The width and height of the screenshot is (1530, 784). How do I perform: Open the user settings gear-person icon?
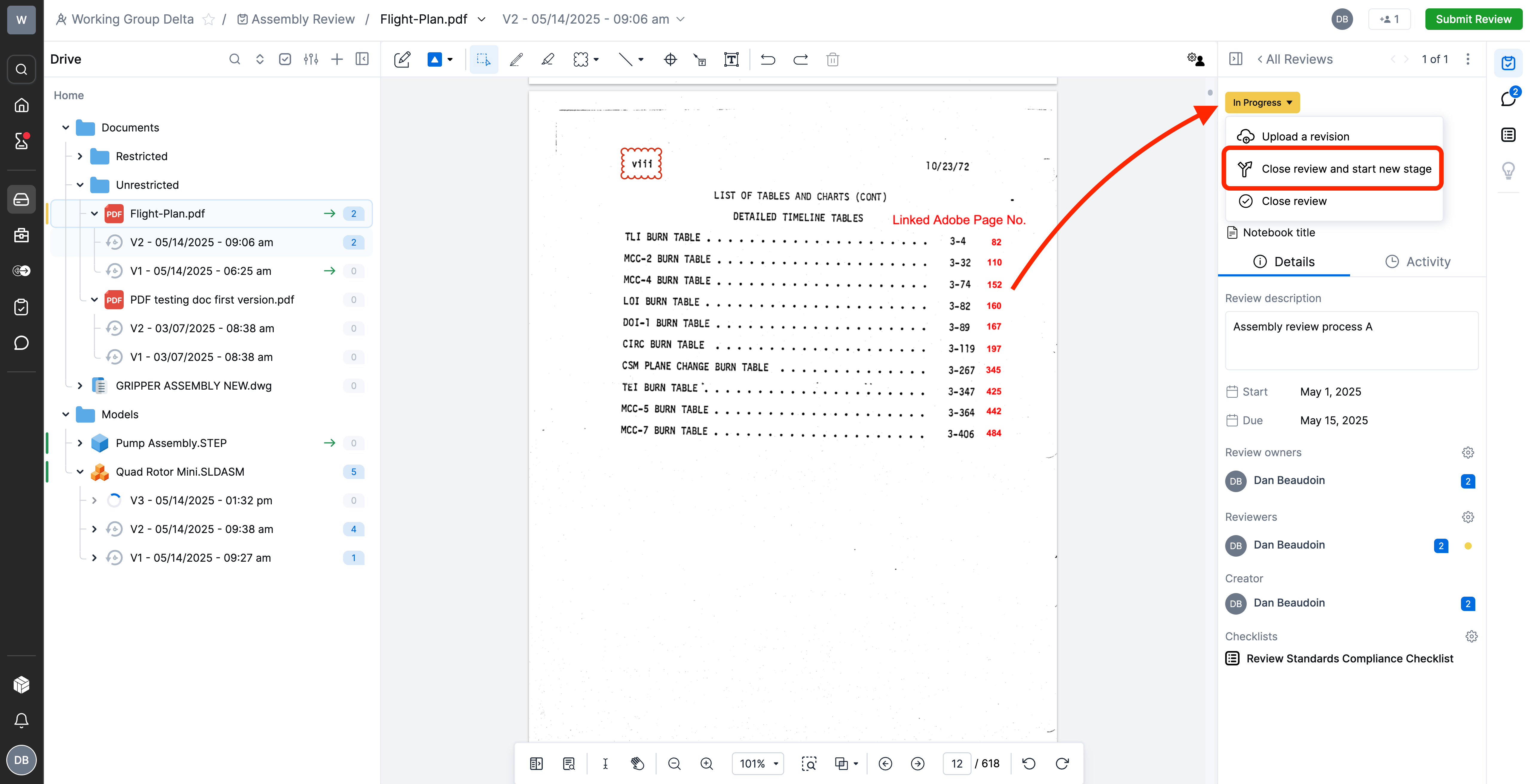(1196, 59)
